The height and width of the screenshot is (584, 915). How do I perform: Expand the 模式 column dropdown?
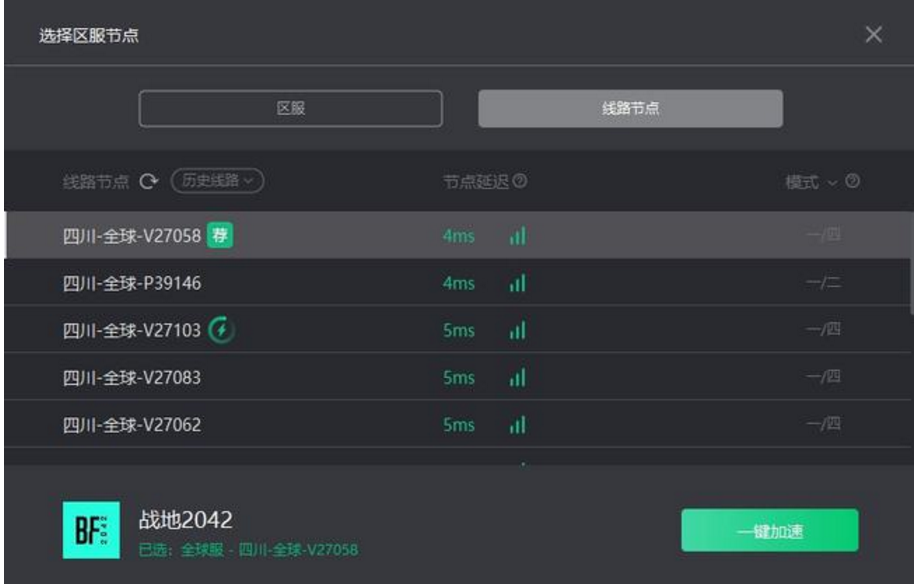[811, 182]
